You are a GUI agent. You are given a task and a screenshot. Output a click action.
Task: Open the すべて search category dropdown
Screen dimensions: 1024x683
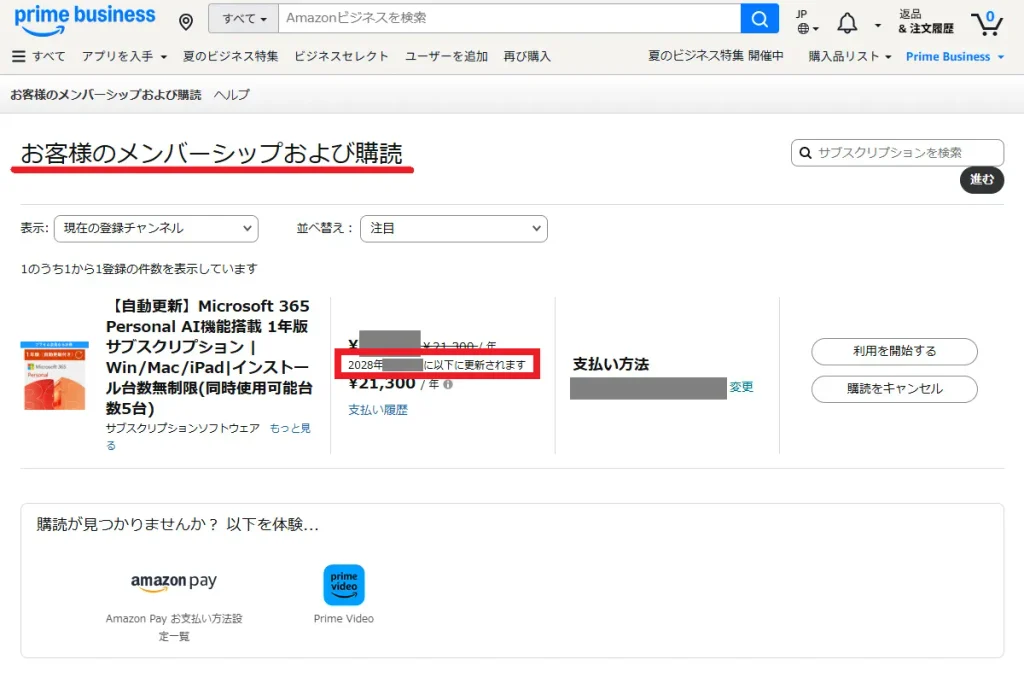click(244, 18)
